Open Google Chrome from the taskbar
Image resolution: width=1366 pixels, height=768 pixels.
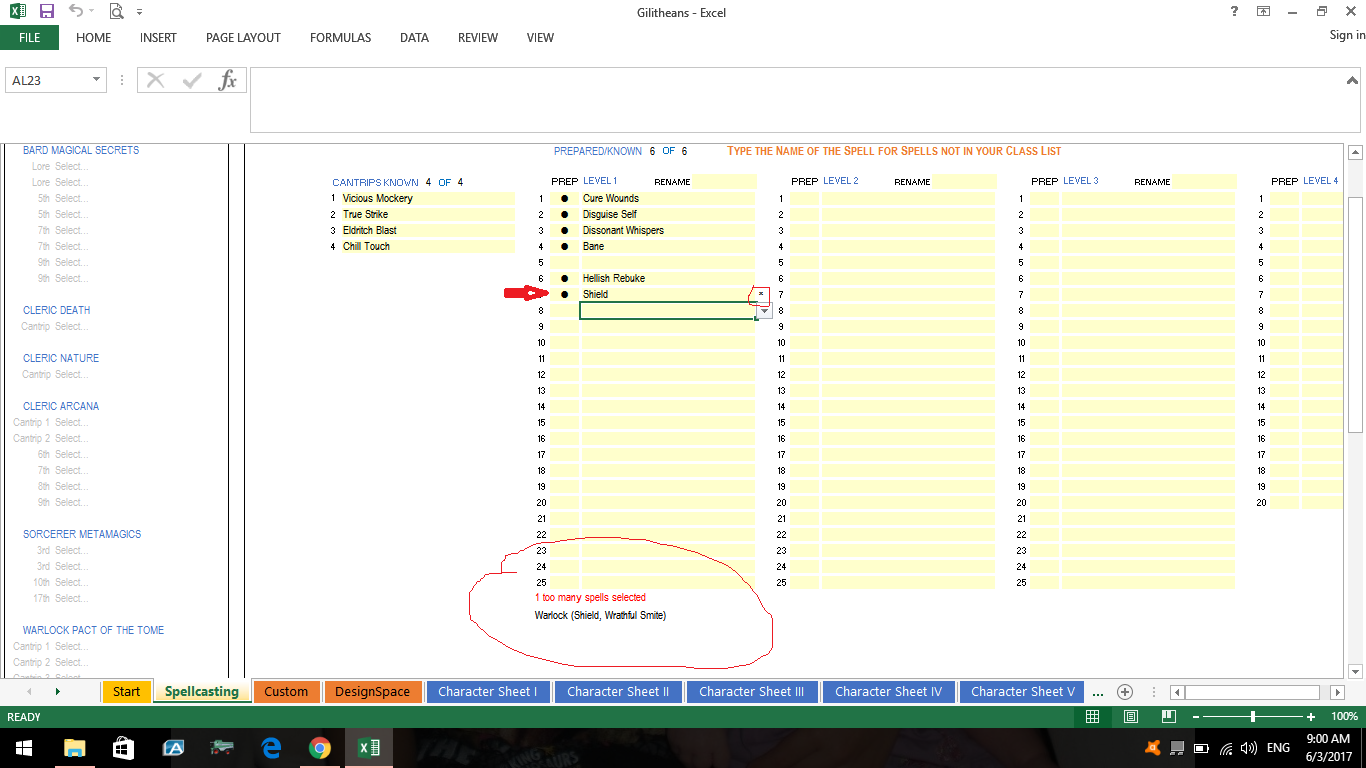(320, 747)
